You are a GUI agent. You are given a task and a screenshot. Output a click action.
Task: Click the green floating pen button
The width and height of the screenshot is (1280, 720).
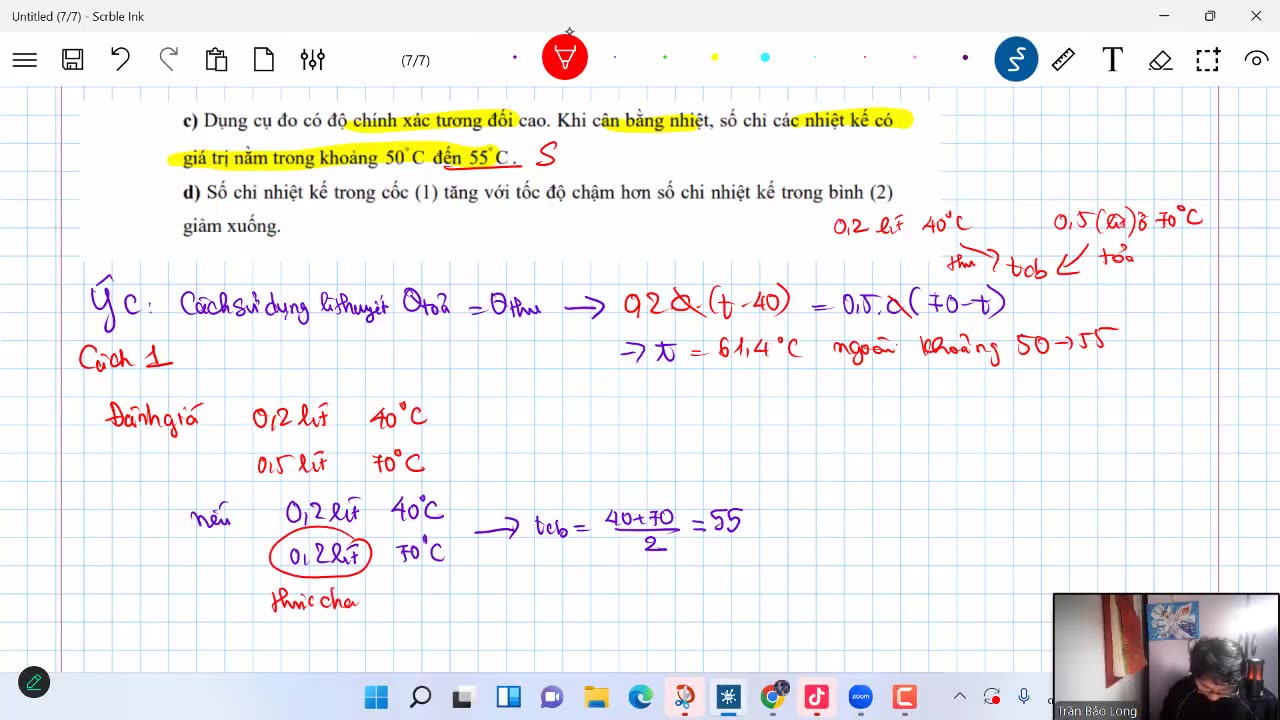tap(34, 682)
